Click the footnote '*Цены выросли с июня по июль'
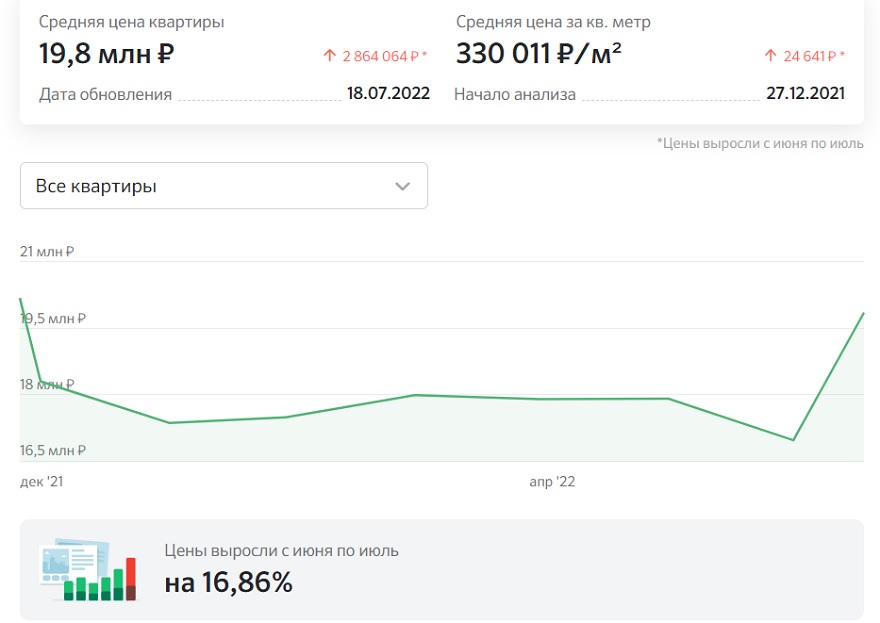Viewport: 880px width, 623px height. coord(760,144)
